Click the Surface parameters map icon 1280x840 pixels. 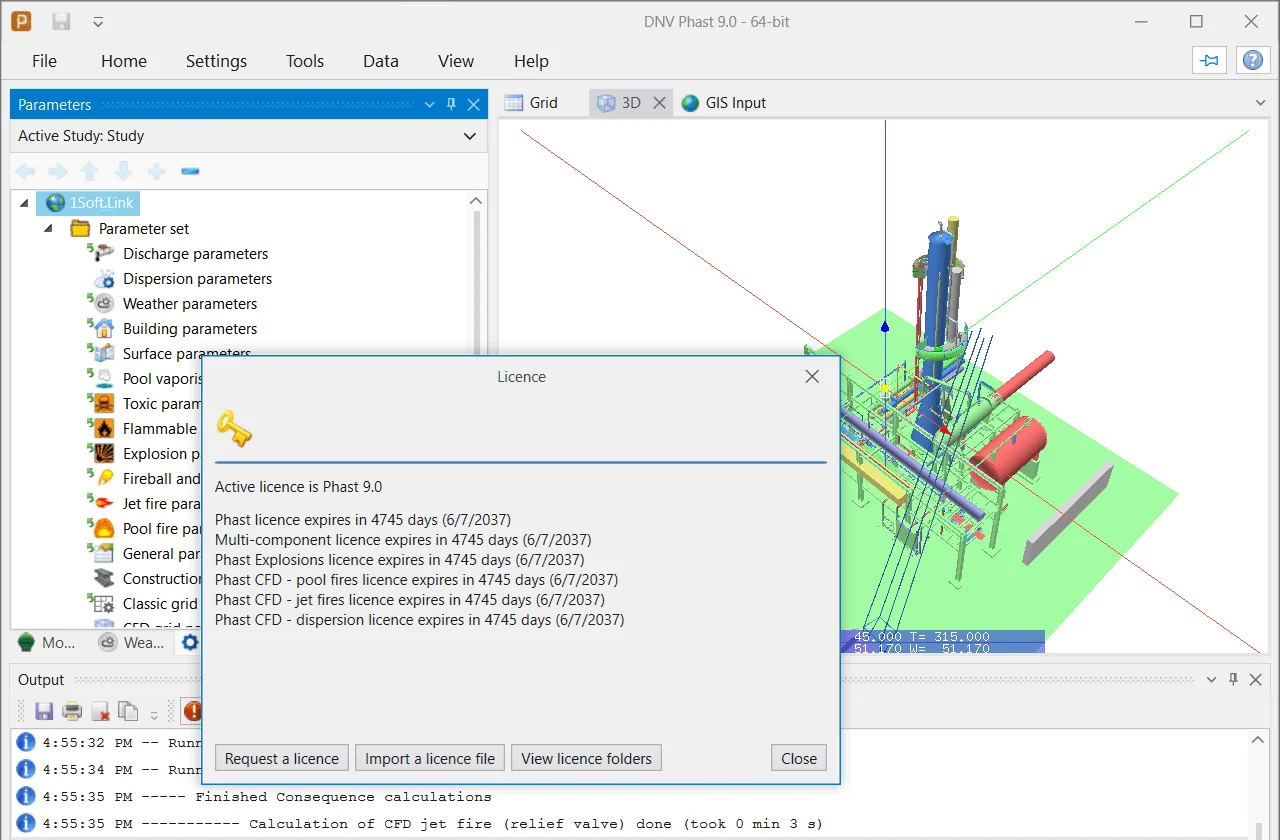point(104,353)
